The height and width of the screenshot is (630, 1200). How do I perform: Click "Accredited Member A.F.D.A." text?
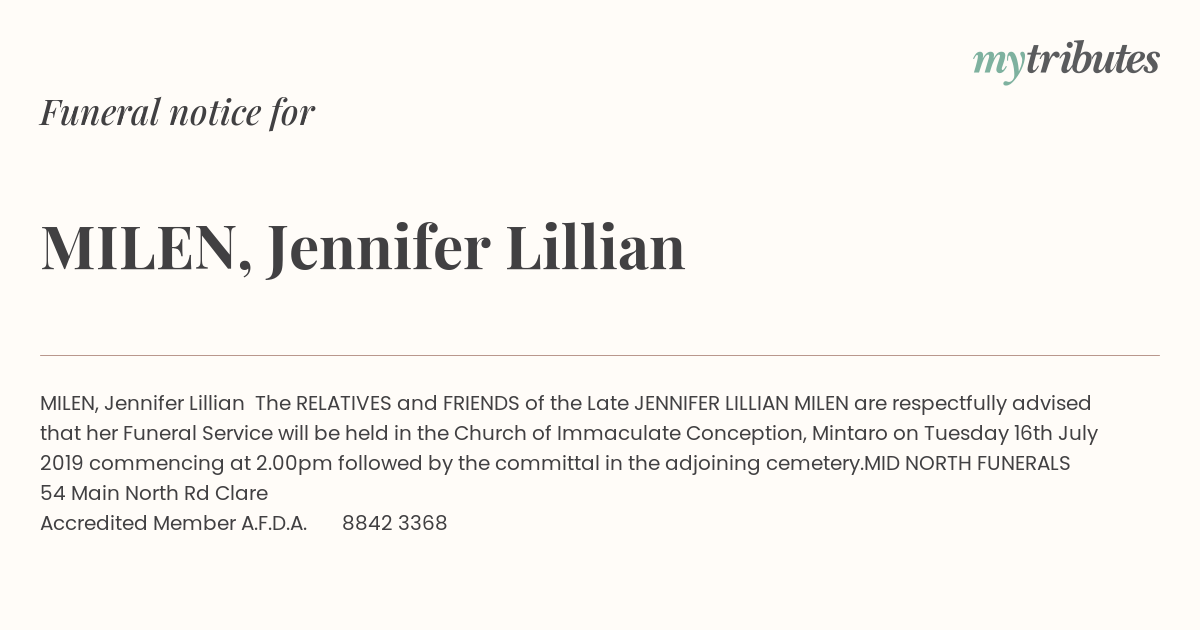point(174,523)
